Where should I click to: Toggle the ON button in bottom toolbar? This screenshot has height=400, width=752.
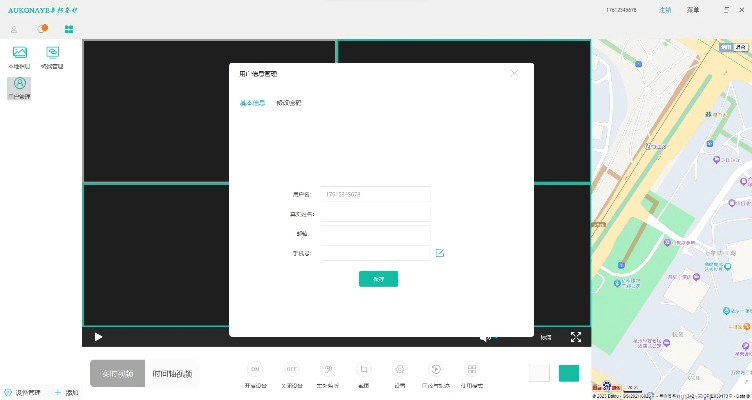pyautogui.click(x=254, y=368)
